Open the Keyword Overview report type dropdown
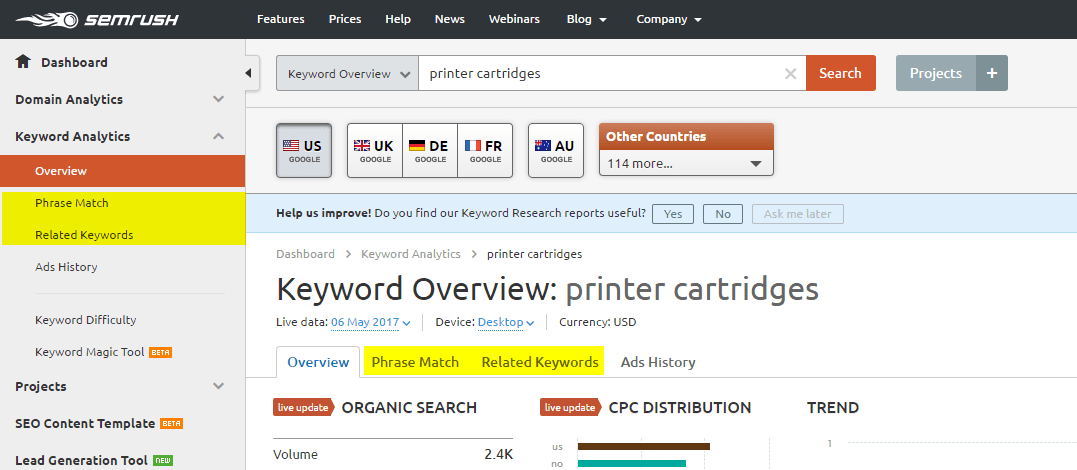 [348, 74]
